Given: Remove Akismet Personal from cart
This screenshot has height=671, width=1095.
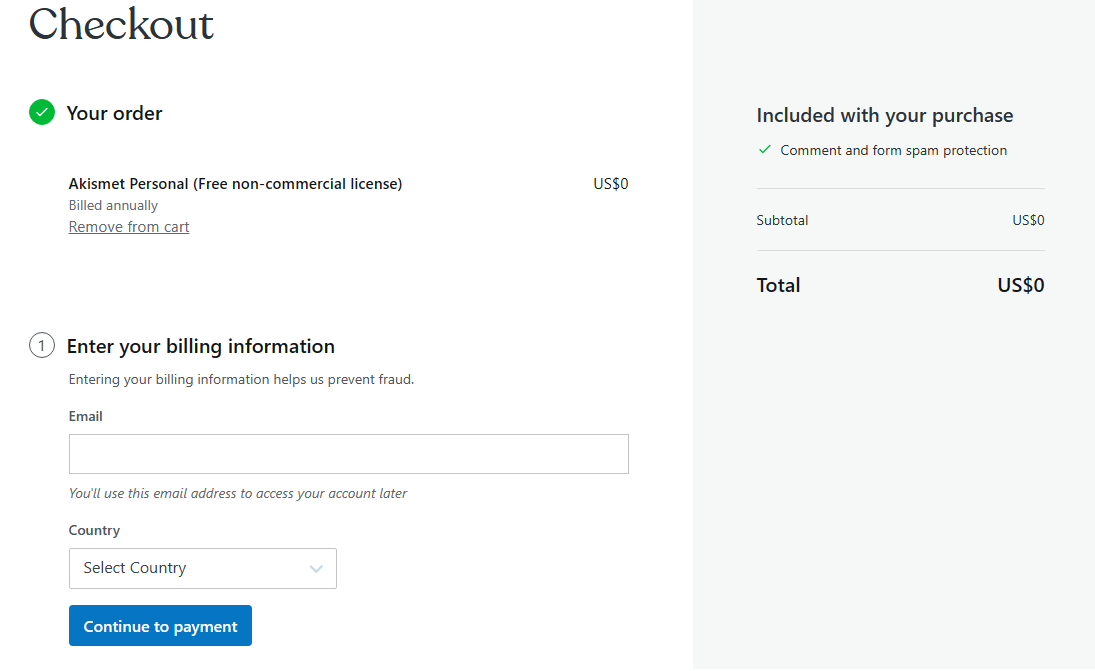Looking at the screenshot, I should [129, 227].
